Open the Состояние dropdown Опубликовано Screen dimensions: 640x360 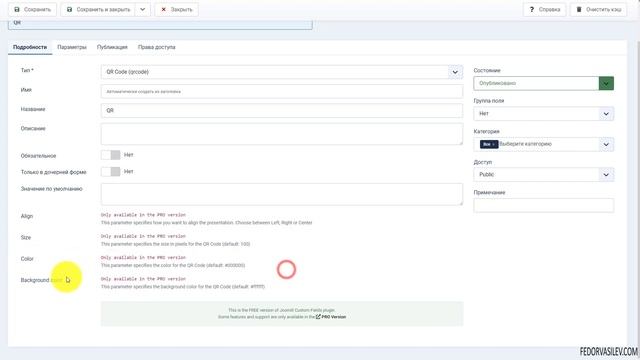click(543, 83)
